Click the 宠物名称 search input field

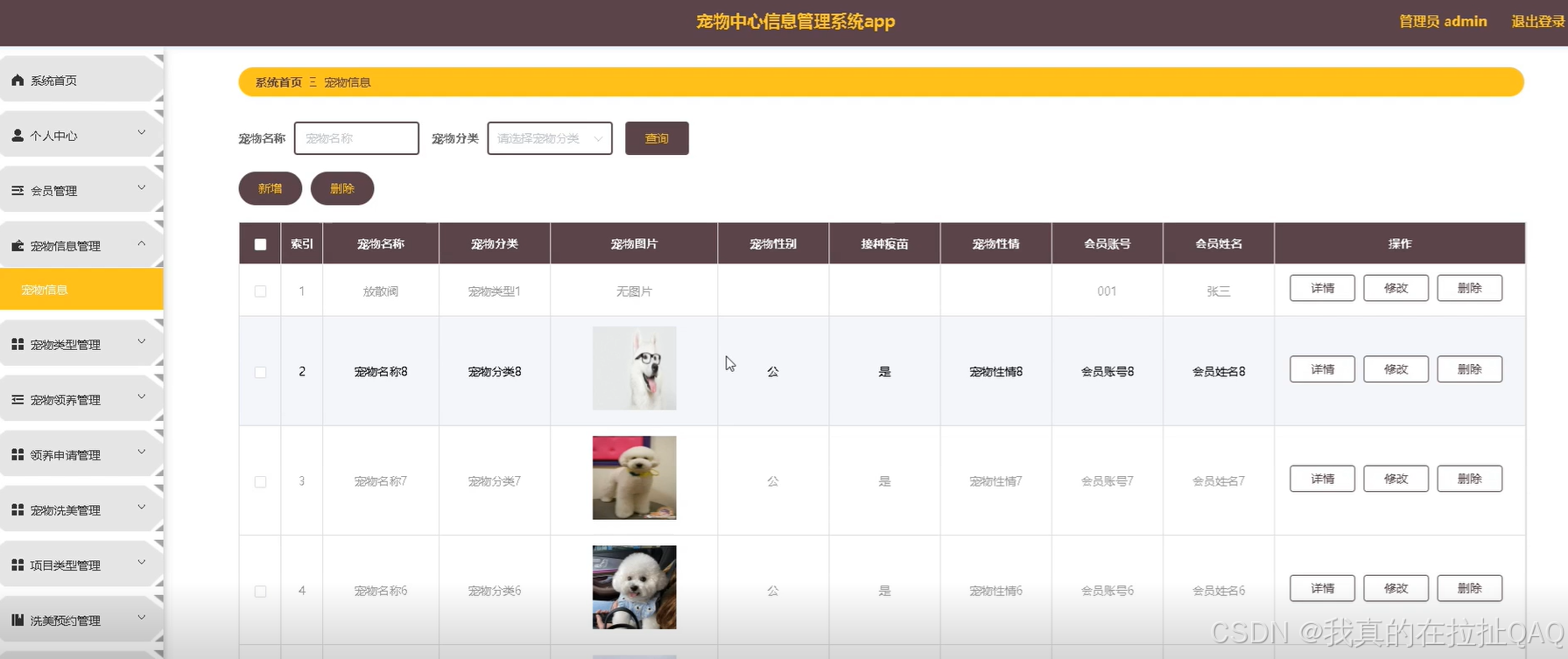pyautogui.click(x=356, y=138)
